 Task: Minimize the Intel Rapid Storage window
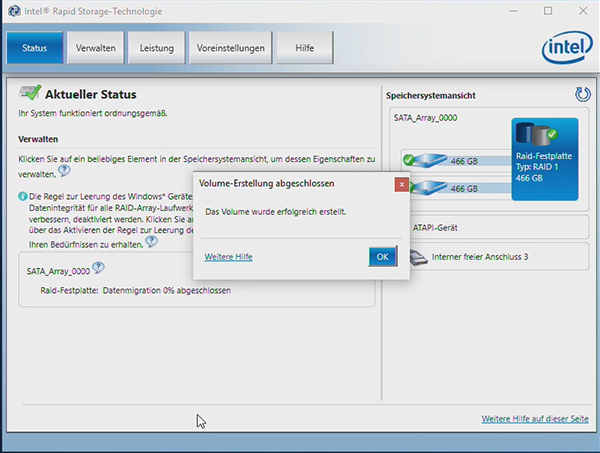514,11
